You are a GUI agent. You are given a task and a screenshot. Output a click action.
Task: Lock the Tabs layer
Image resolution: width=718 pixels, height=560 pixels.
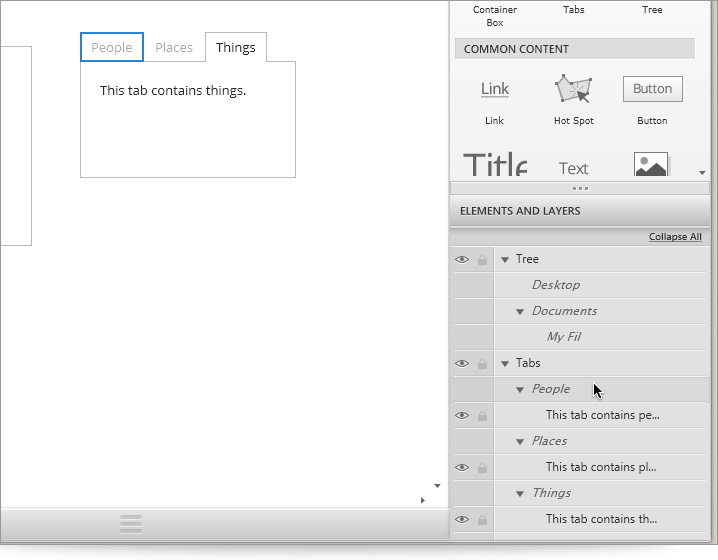(x=482, y=364)
